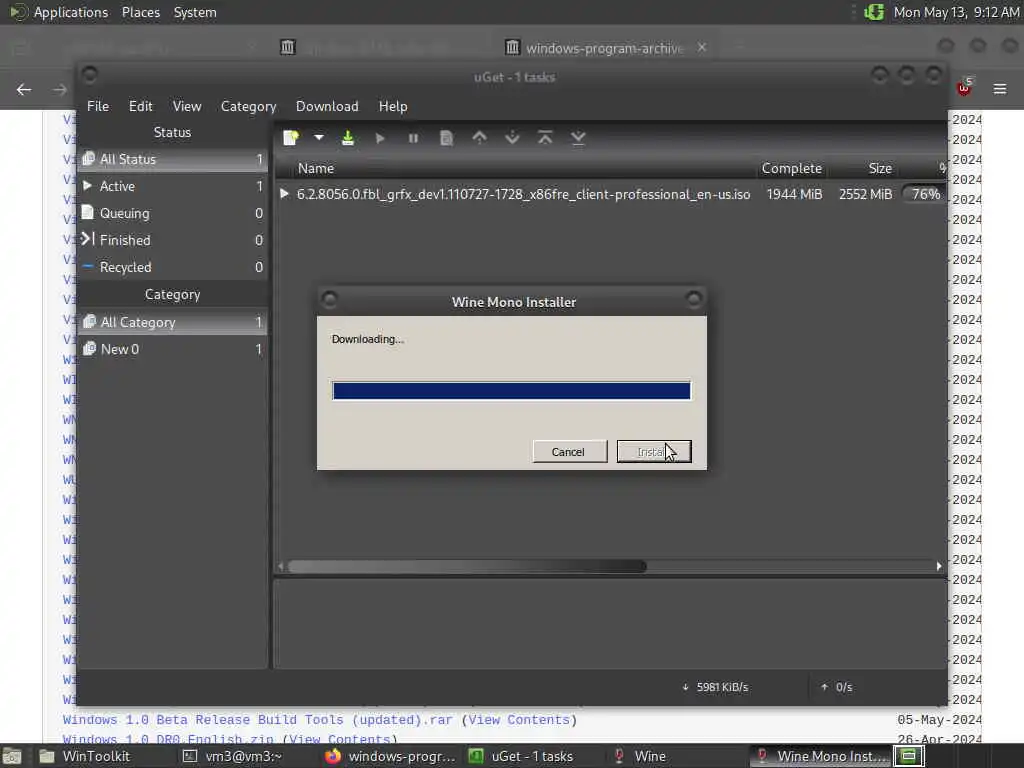Screen dimensions: 1024x768
Task: Open the Category menu
Action: (248, 106)
